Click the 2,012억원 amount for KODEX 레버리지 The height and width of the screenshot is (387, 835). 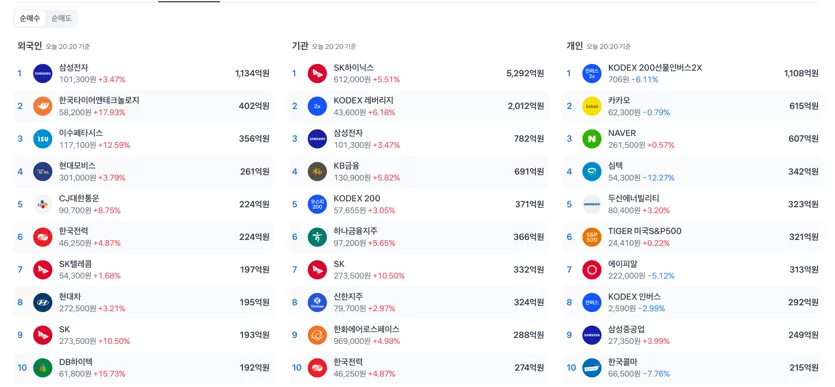[526, 106]
